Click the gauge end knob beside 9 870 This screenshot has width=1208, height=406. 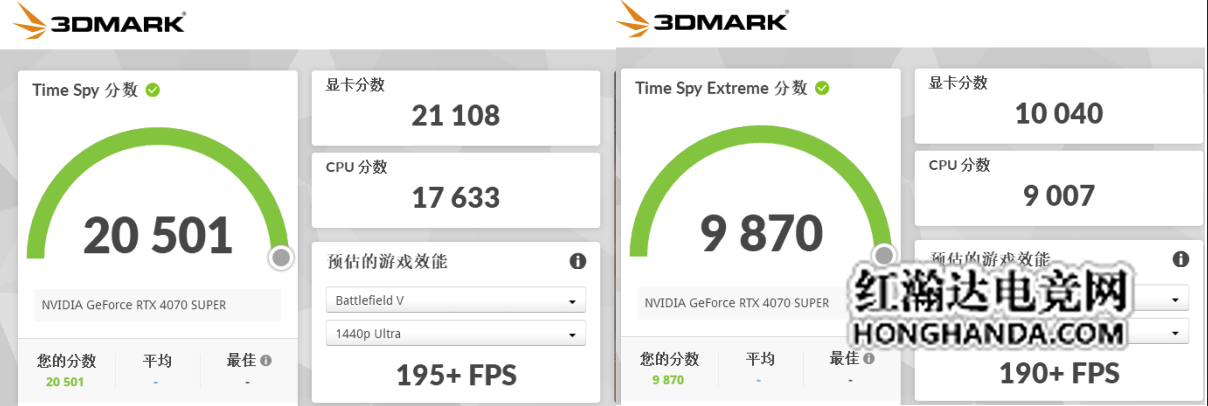pyautogui.click(x=884, y=256)
